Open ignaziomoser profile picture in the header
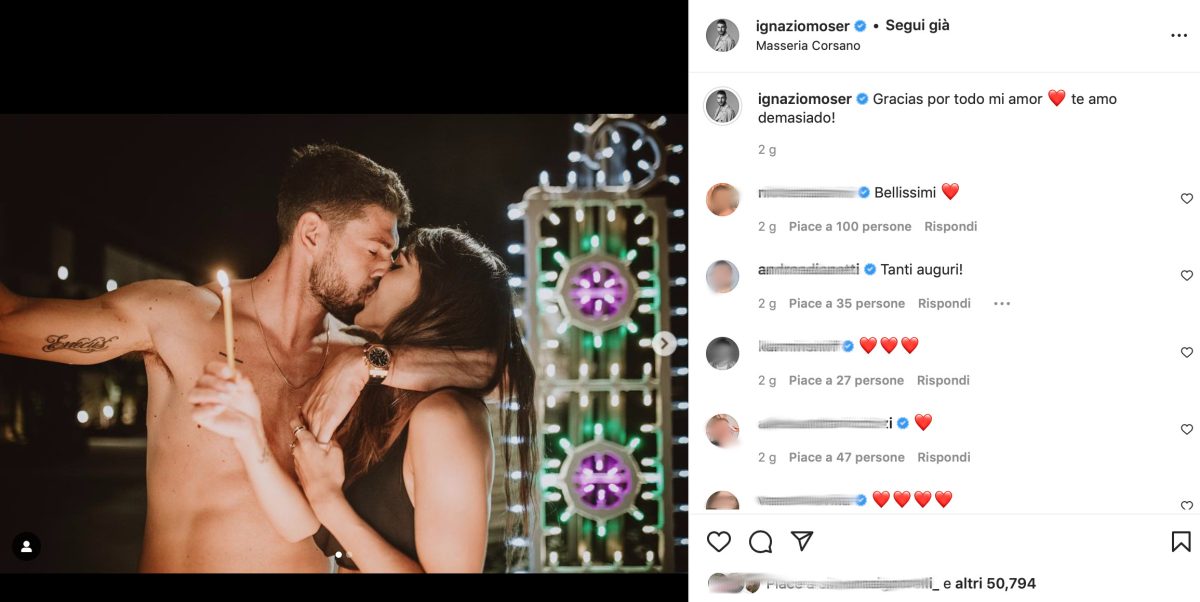The height and width of the screenshot is (602, 1200). [x=722, y=35]
